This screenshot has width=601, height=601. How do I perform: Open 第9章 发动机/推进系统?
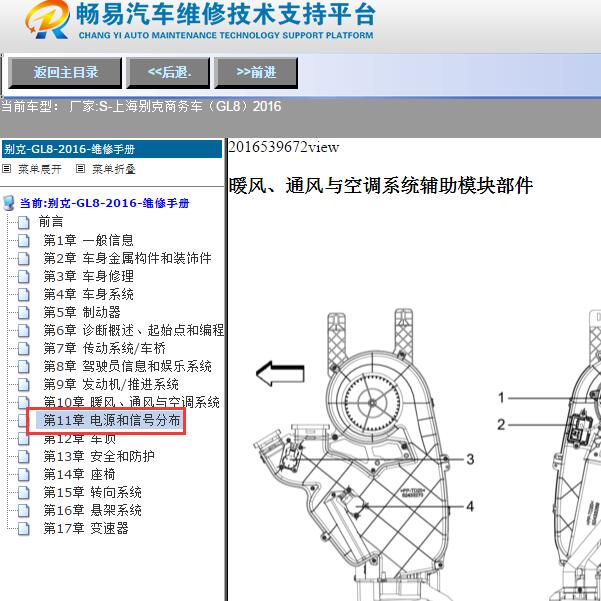111,384
